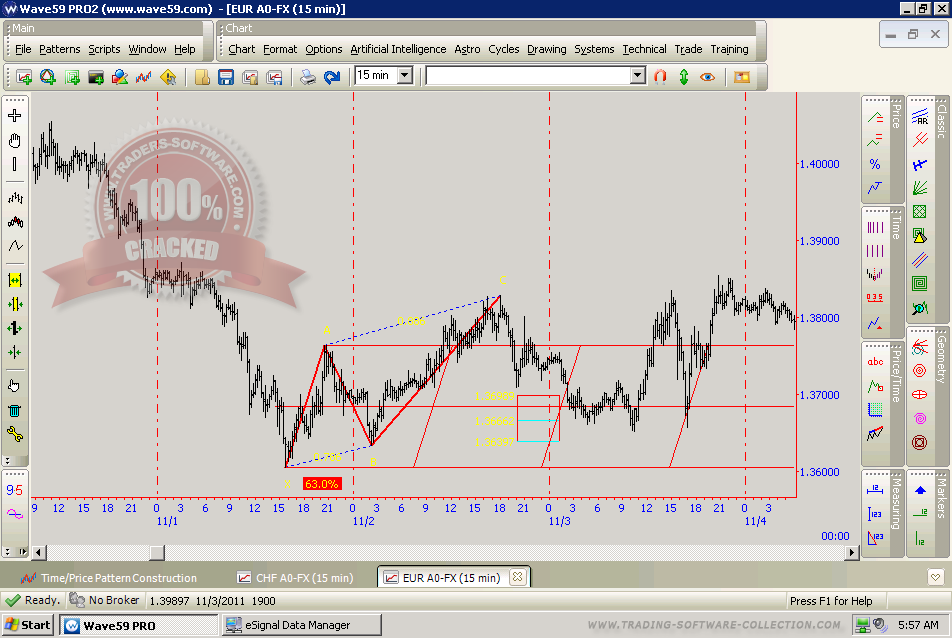Select the crosshair cursor tool
Image resolution: width=952 pixels, height=638 pixels.
pos(15,115)
